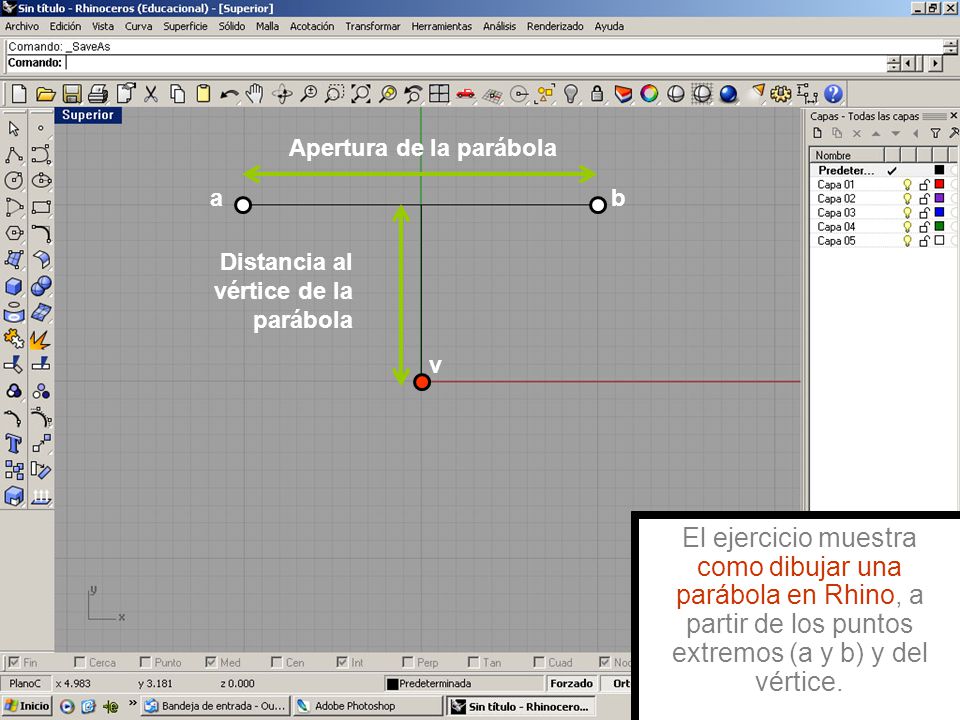Expand the taskbar quick launch overflow chevron
Viewport: 960px width, 720px height.
pyautogui.click(x=132, y=703)
